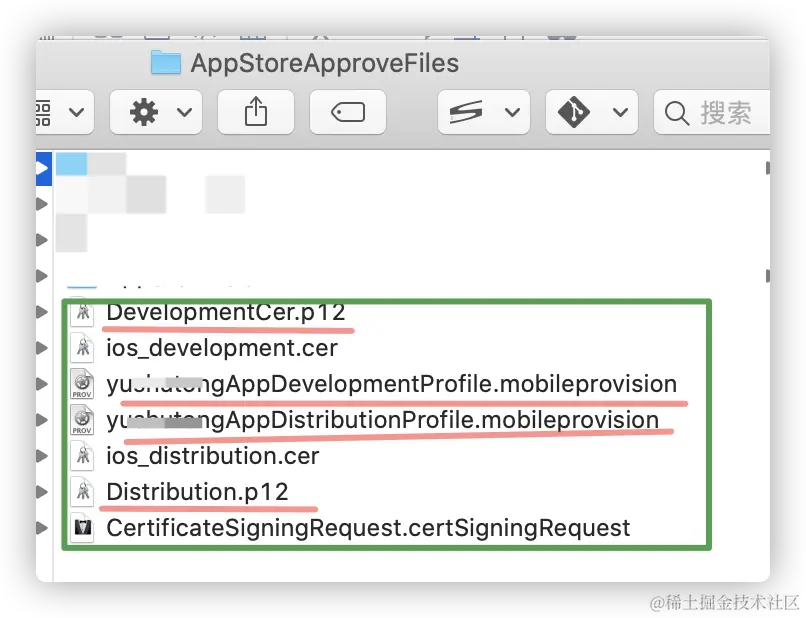Expand the disclosure triangle beside ios_distribution.cer
The height and width of the screenshot is (618, 806).
pos(42,456)
